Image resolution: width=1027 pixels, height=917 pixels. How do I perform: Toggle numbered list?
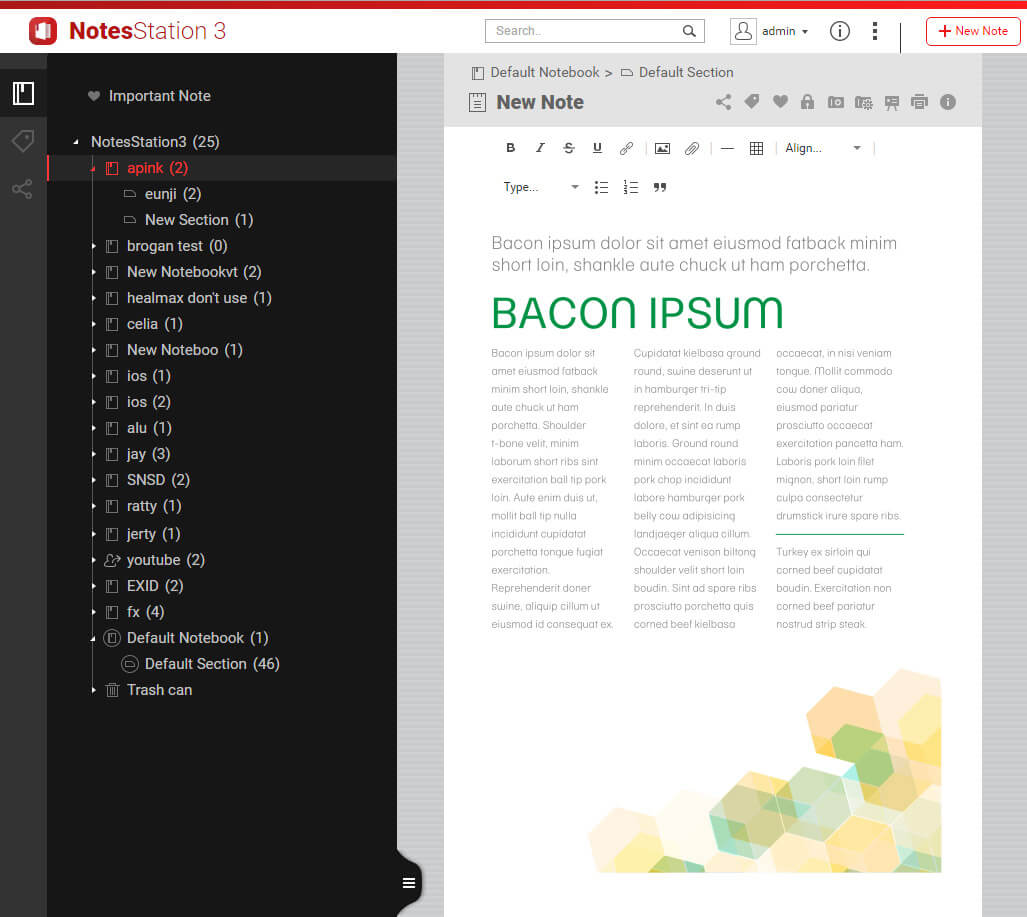(x=631, y=187)
